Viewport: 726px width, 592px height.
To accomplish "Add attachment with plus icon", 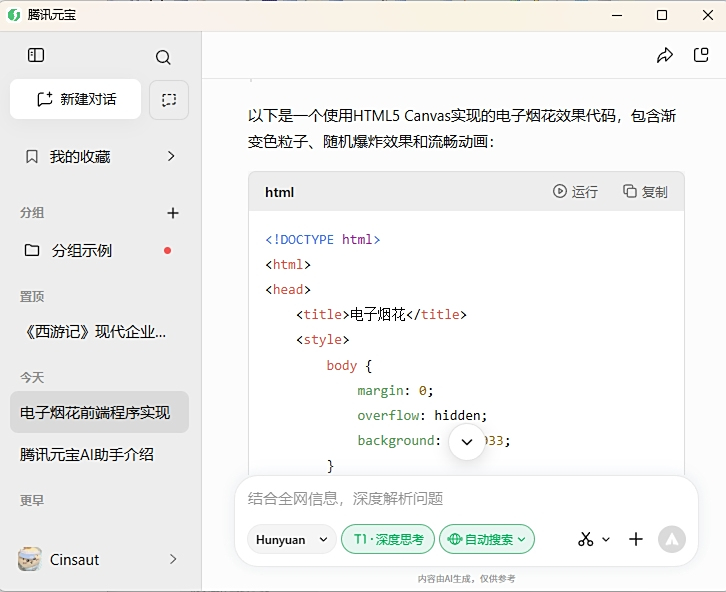I will (x=636, y=539).
